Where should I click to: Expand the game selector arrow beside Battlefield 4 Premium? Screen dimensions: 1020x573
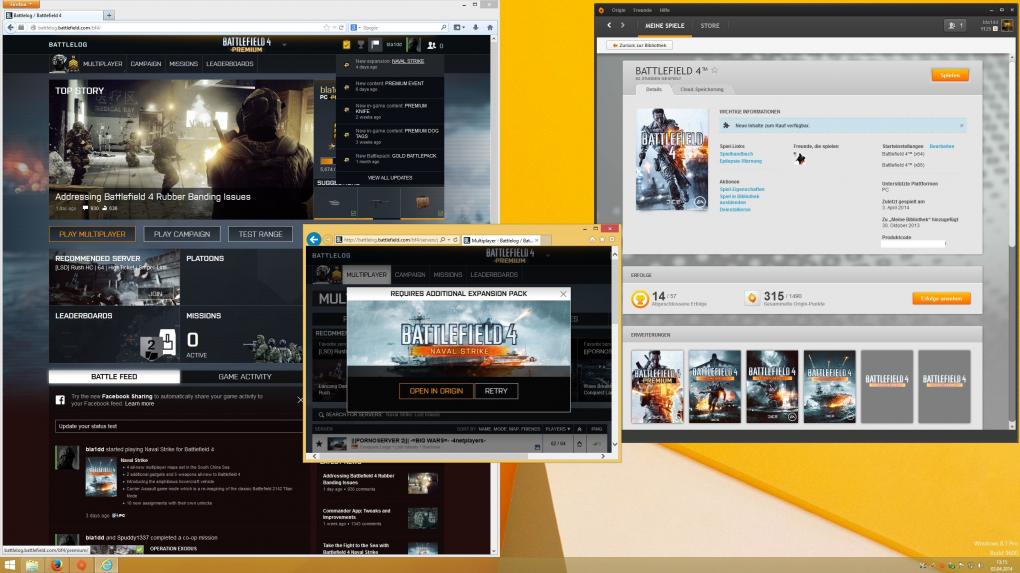click(284, 45)
